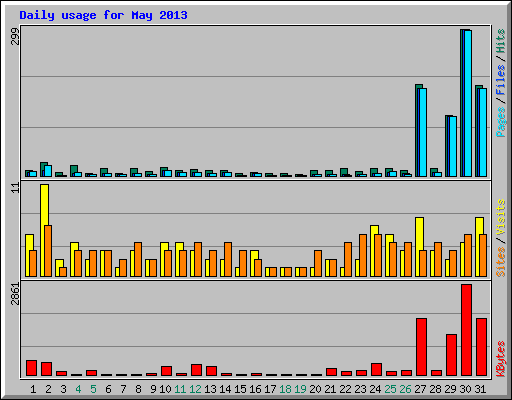Viewport: 512px width, 400px height.
Task: Click green weekend day label 4
Action: pyautogui.click(x=78, y=389)
